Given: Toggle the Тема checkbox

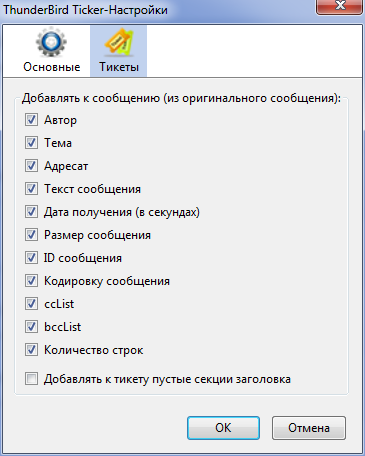Looking at the screenshot, I should pos(31,143).
